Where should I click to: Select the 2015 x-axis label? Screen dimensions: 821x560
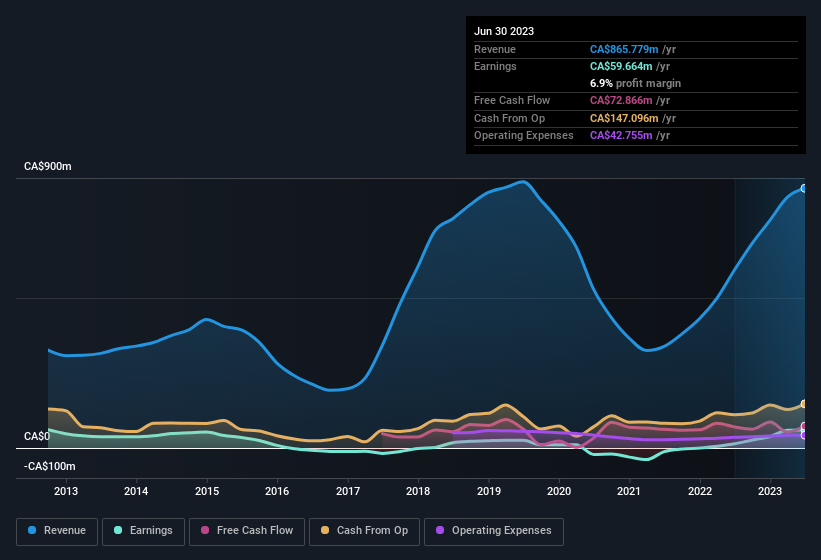pyautogui.click(x=207, y=491)
